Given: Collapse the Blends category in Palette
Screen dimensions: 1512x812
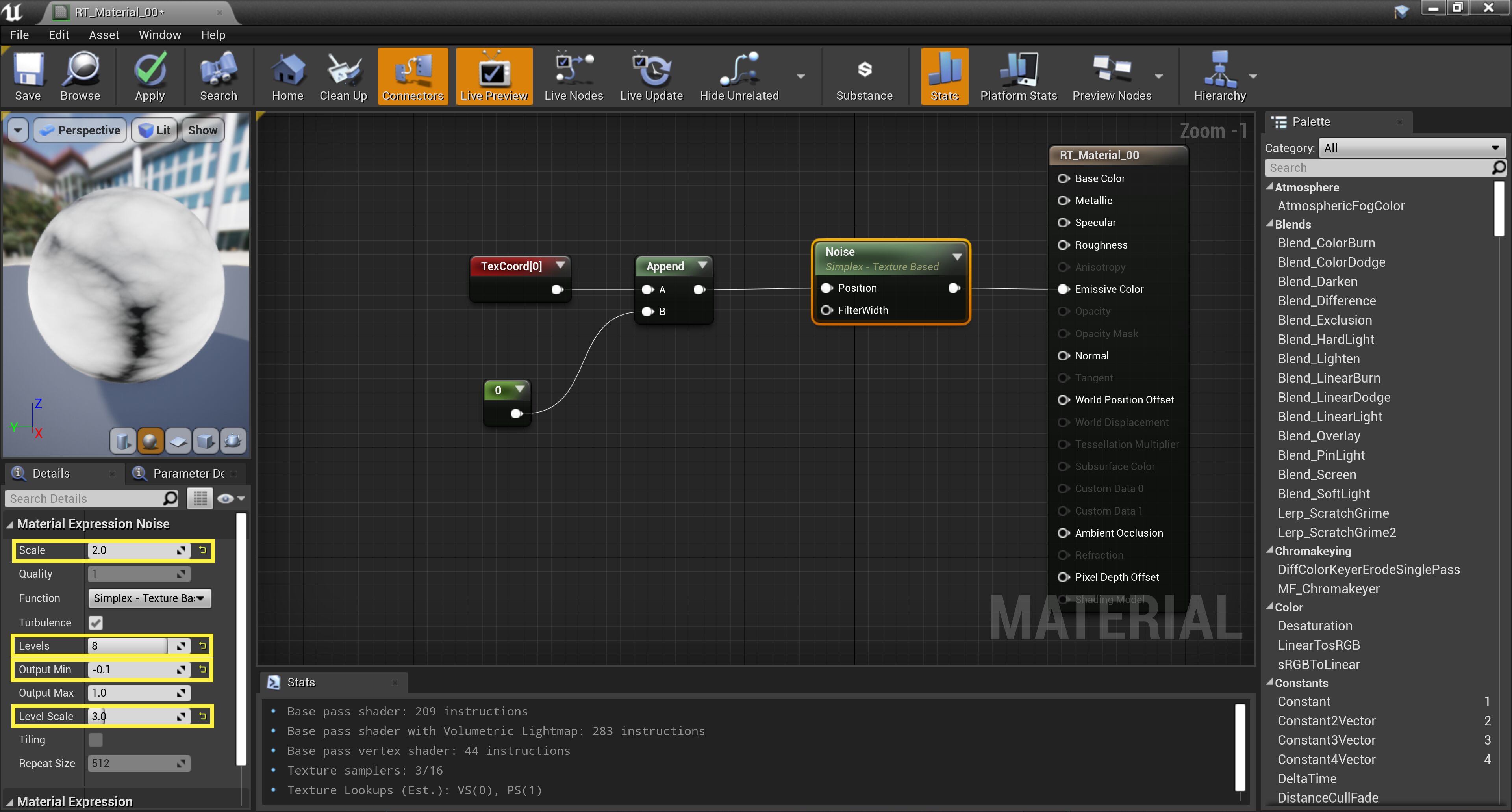Looking at the screenshot, I should [x=1270, y=224].
